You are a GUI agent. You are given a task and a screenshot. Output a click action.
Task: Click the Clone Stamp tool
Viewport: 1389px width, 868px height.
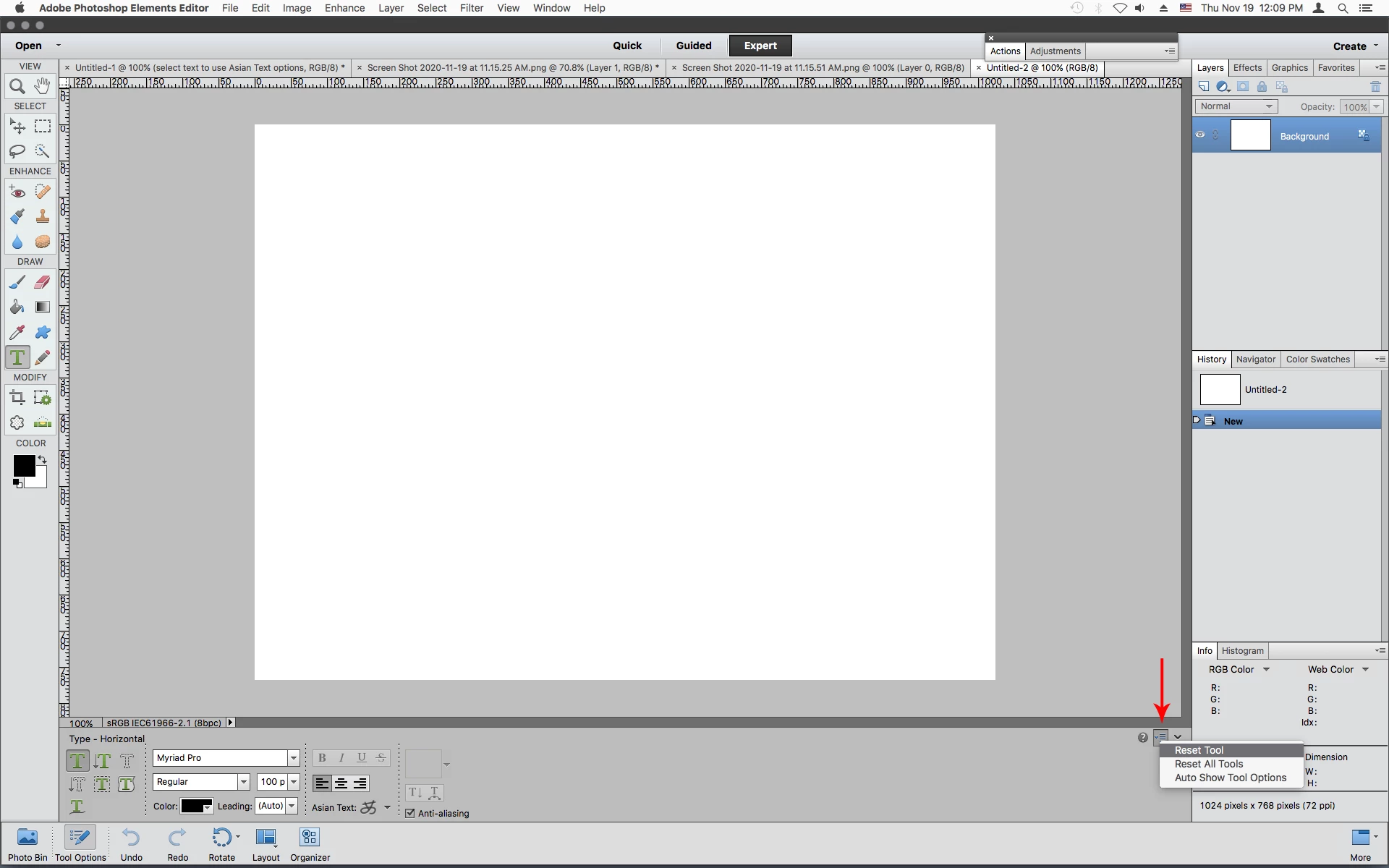43,216
